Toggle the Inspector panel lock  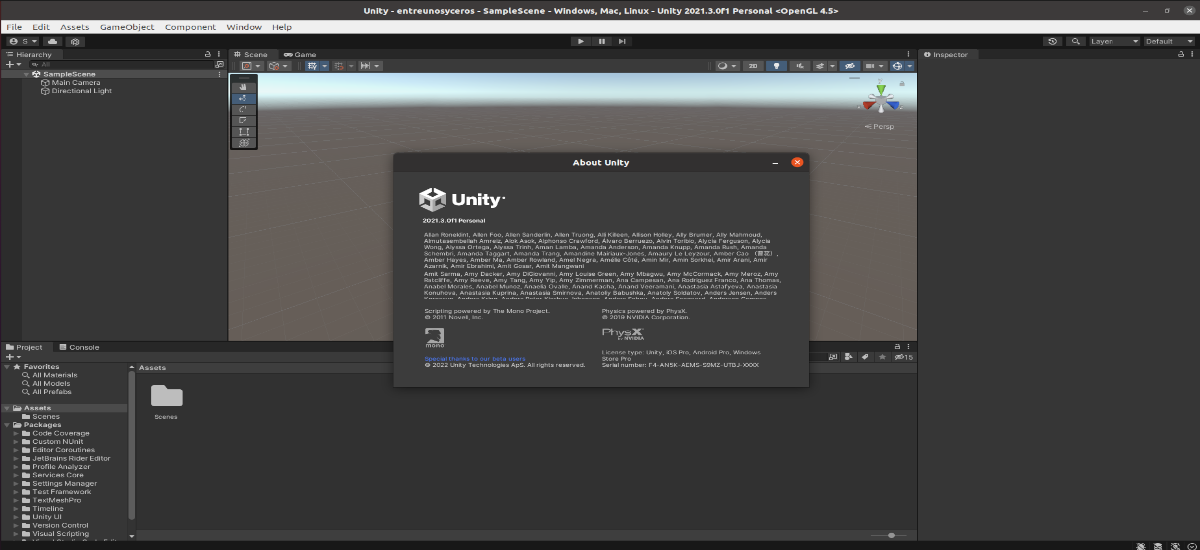tap(1180, 54)
